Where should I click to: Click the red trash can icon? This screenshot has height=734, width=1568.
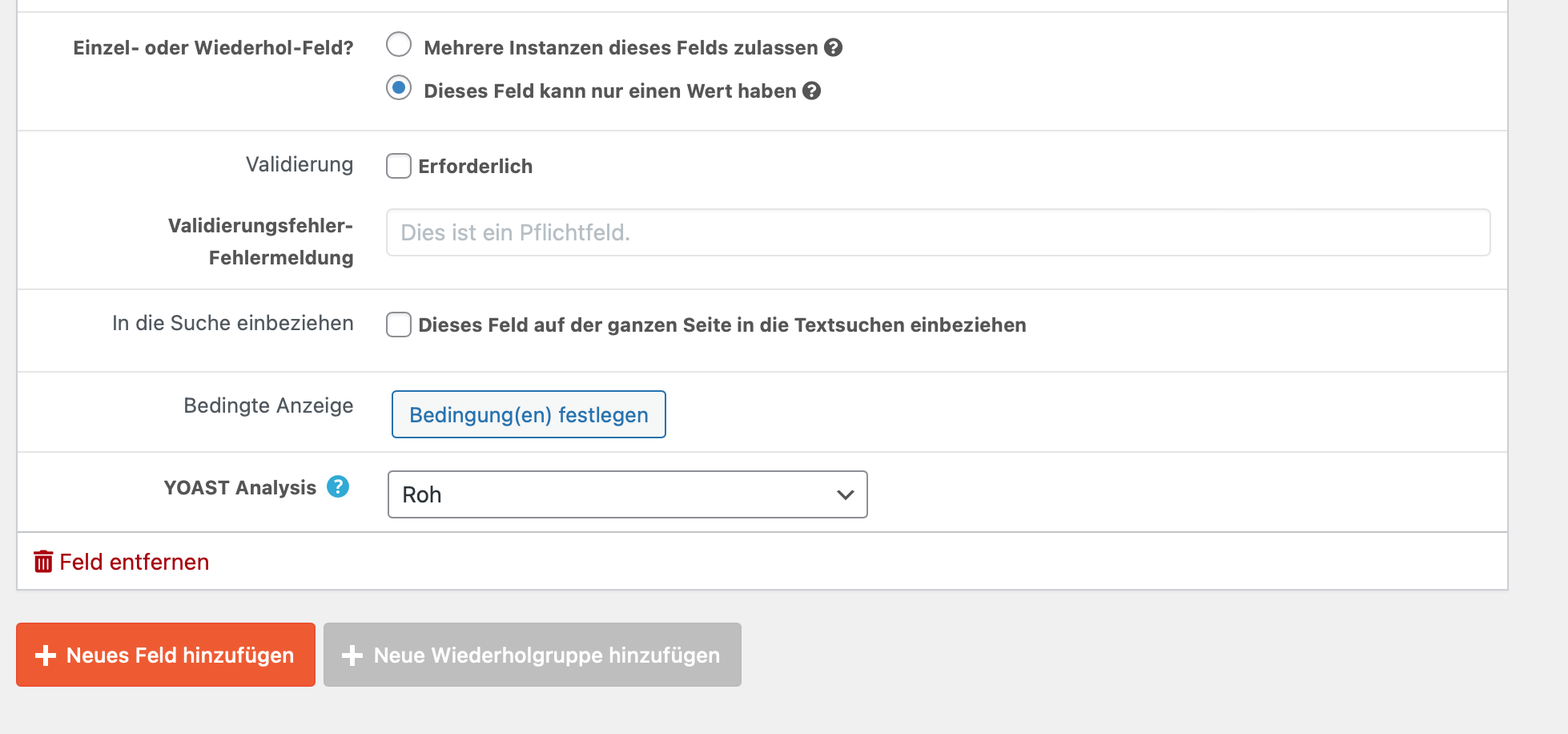click(x=43, y=562)
